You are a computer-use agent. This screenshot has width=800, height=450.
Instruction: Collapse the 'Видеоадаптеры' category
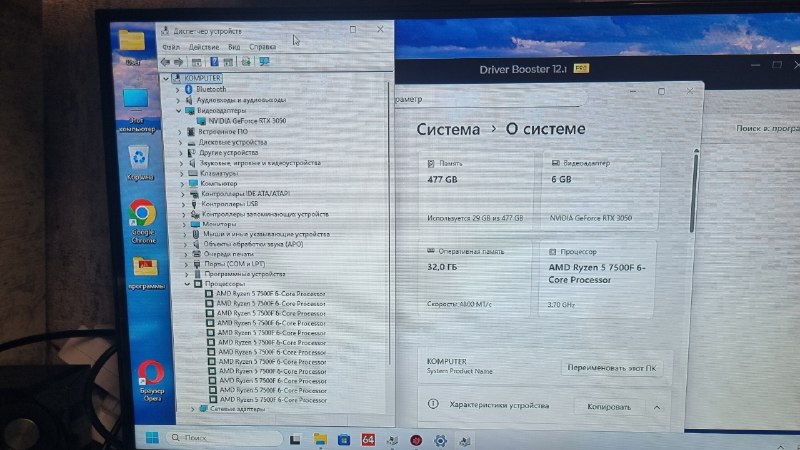coord(178,110)
